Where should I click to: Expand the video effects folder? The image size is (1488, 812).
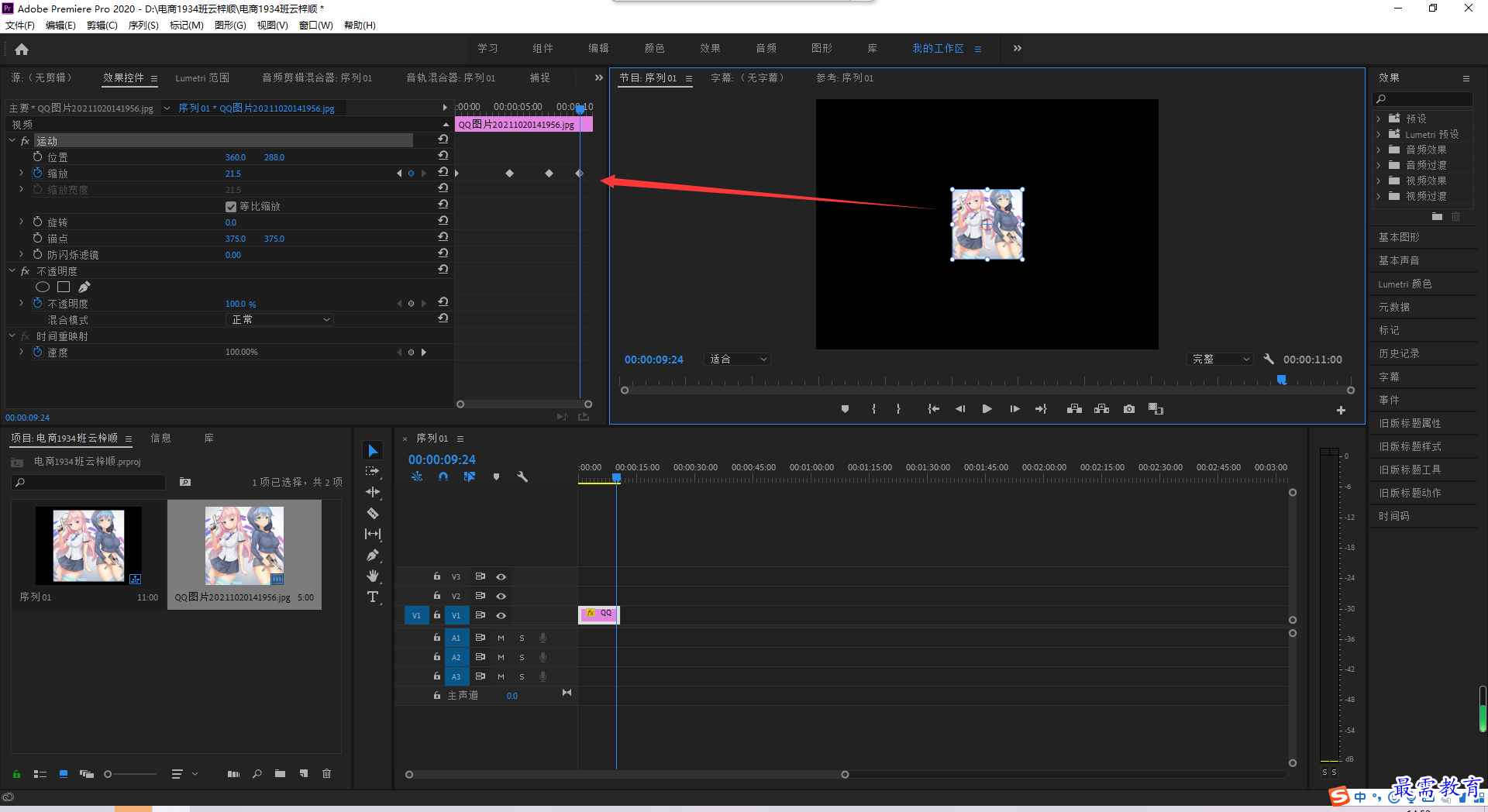[1379, 181]
